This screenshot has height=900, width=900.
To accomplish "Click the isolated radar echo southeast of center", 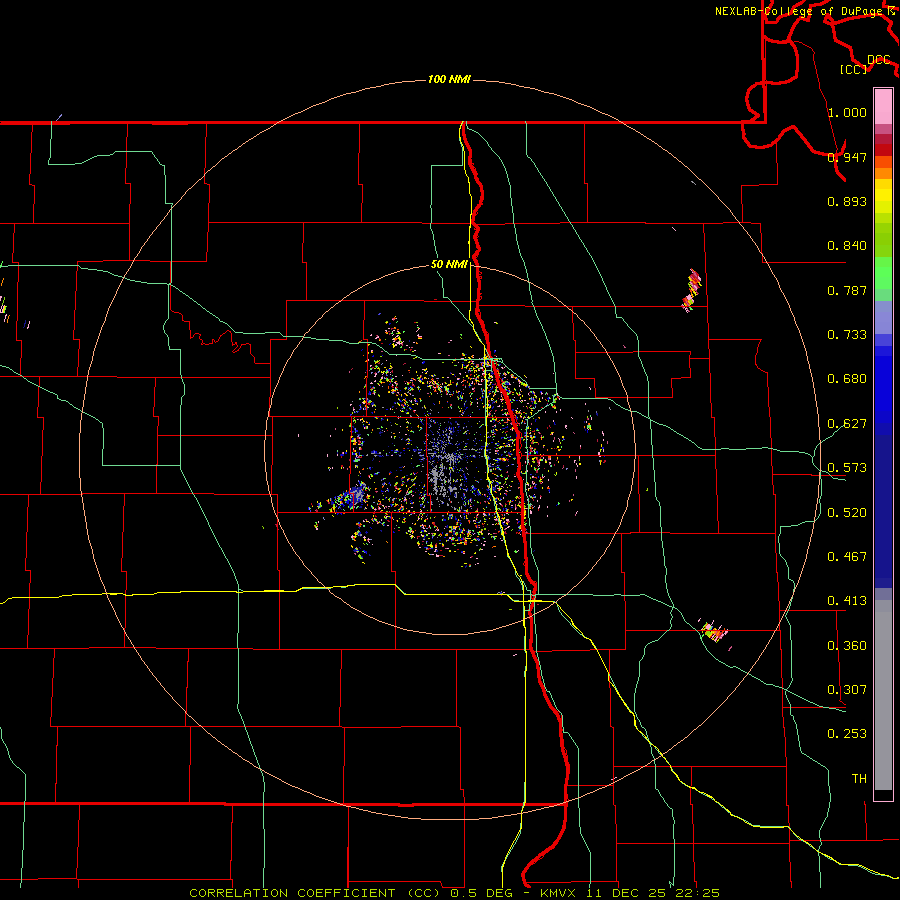I will 714,631.
